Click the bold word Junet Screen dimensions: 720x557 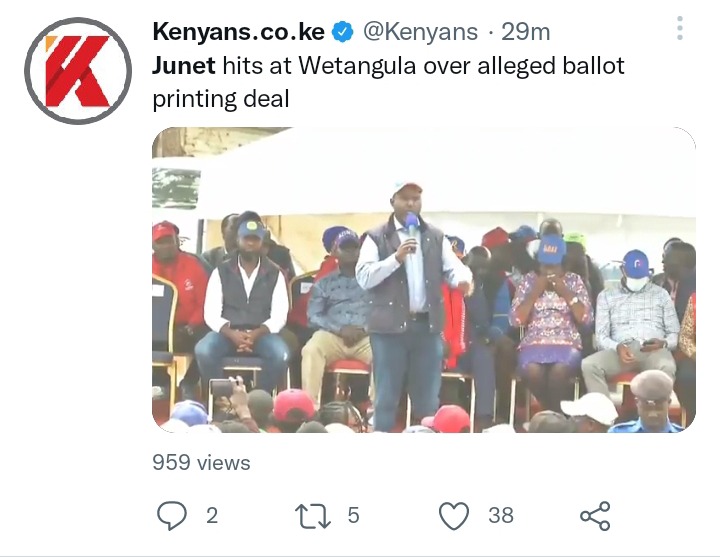(x=184, y=66)
